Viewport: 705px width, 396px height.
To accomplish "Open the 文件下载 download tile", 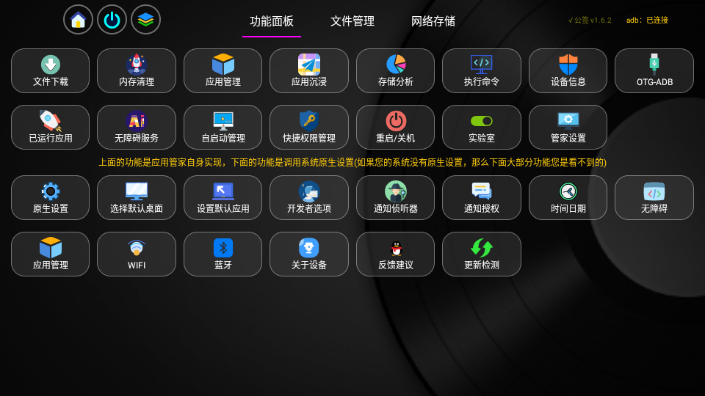I will 50,71.
